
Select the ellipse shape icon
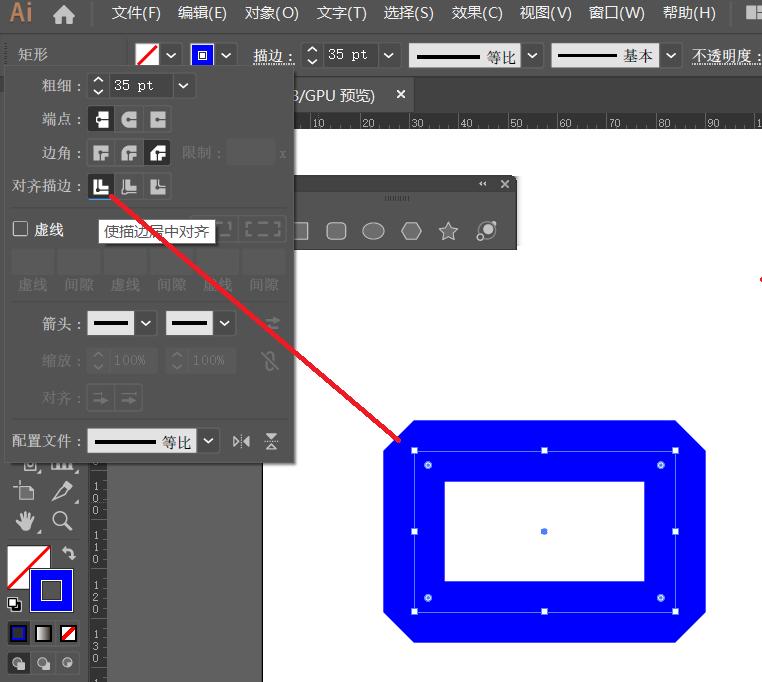[x=373, y=231]
